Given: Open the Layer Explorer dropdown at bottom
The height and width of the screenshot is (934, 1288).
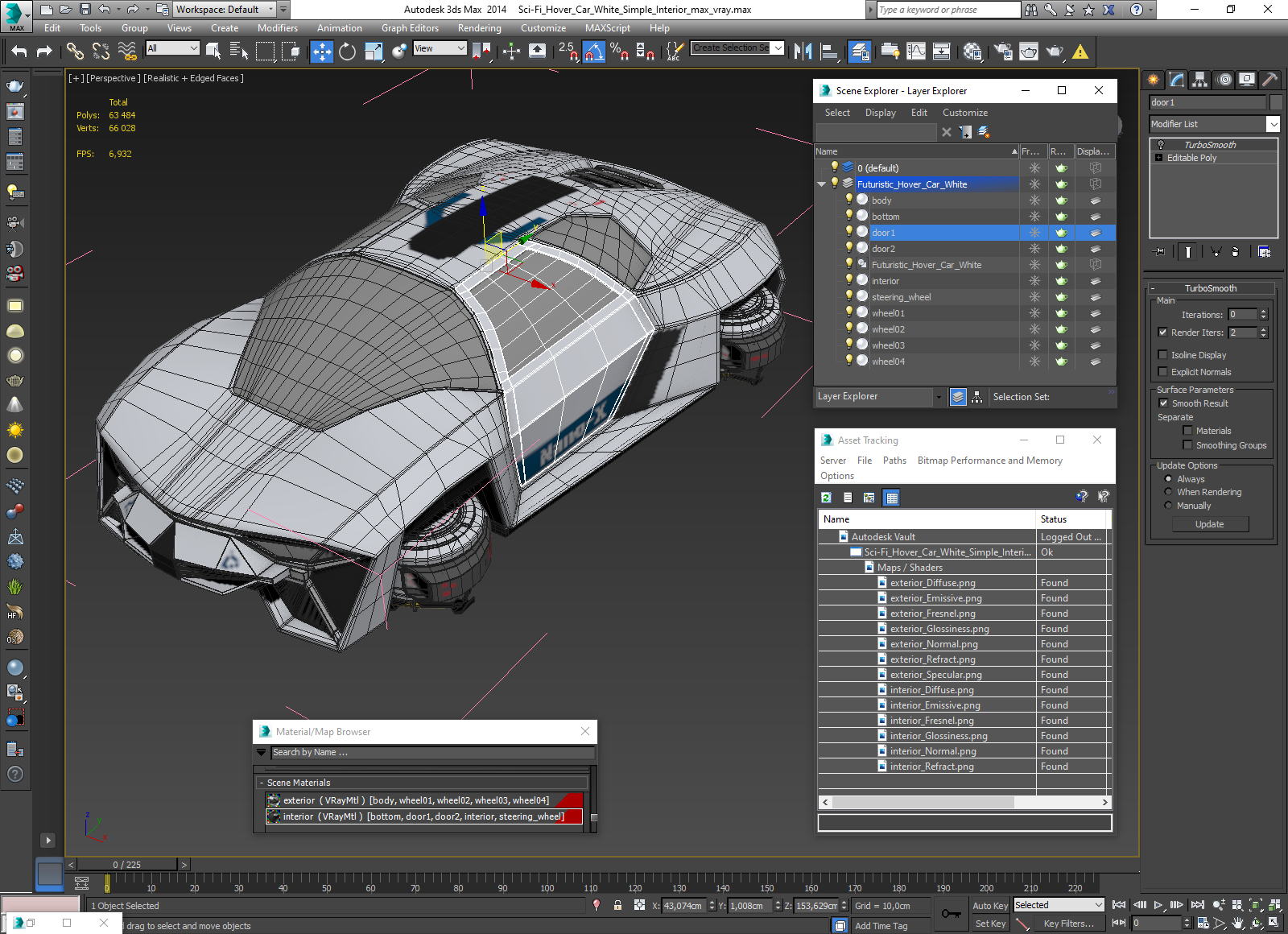Looking at the screenshot, I should click(880, 396).
